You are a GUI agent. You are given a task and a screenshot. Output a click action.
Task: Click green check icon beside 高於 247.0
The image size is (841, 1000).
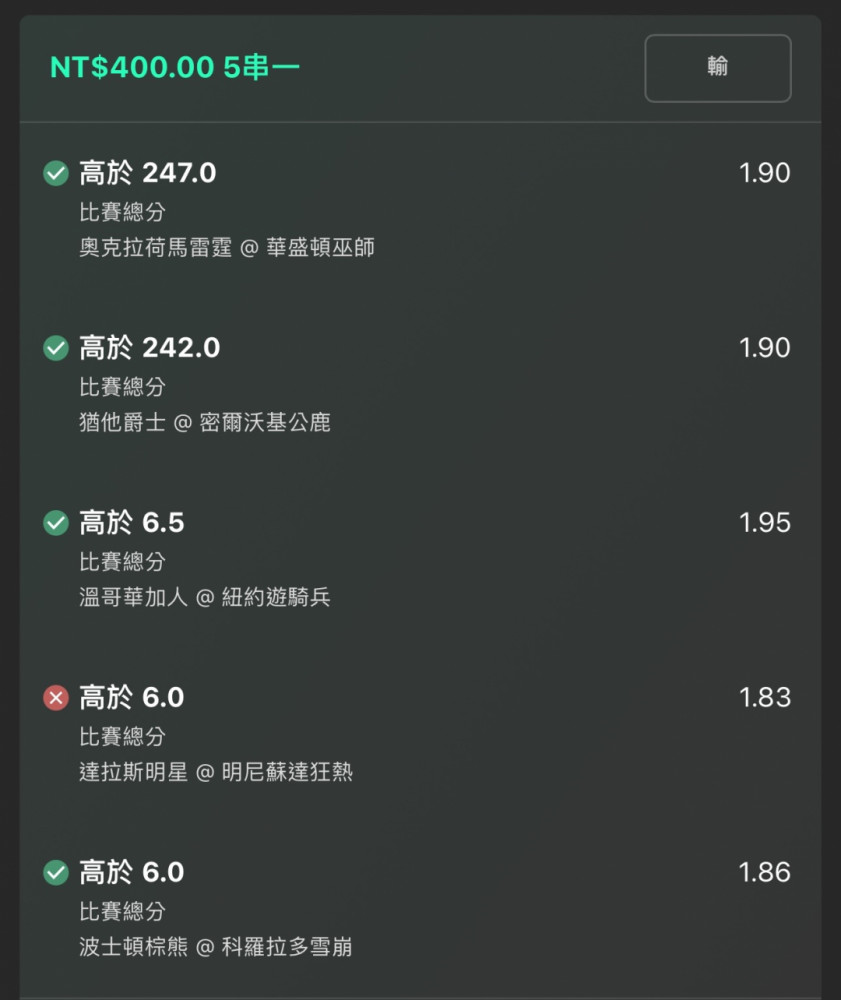(x=56, y=173)
